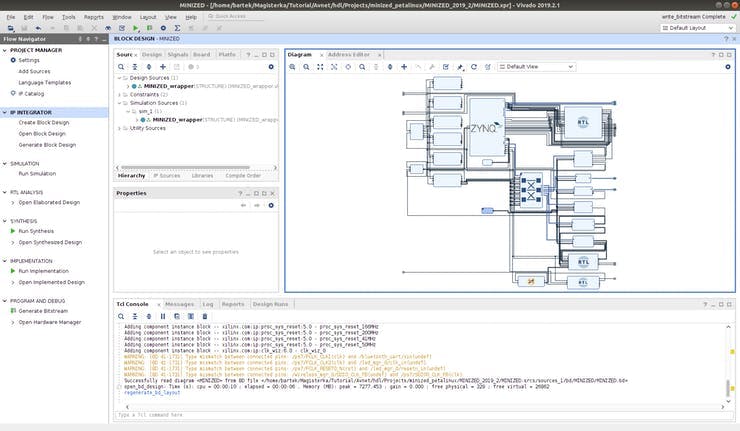Click the green Run Implementation arrow in the main toolbar
This screenshot has height=431, width=740.
click(136, 28)
